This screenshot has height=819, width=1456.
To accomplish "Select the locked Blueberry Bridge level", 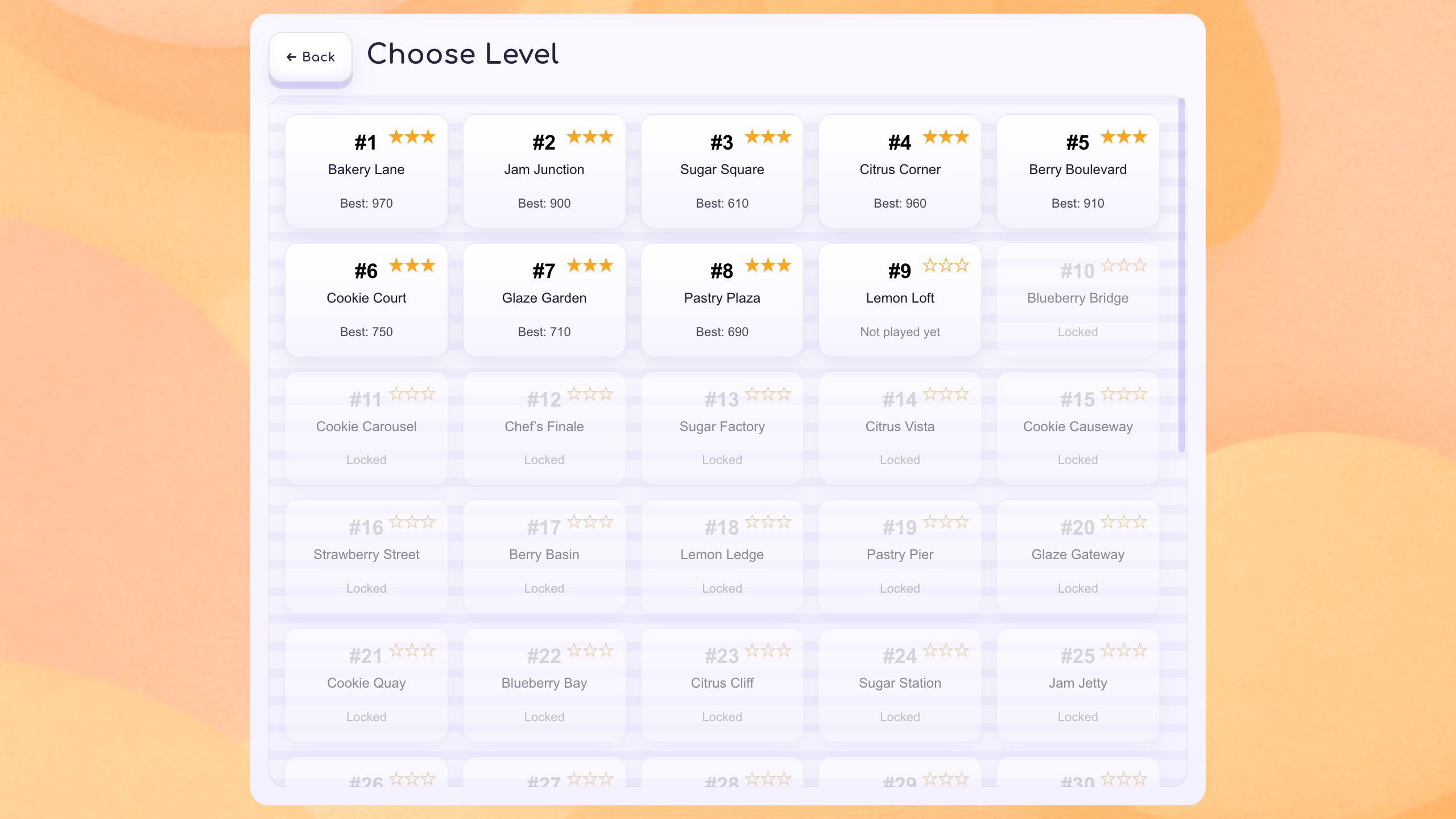I will click(1077, 299).
